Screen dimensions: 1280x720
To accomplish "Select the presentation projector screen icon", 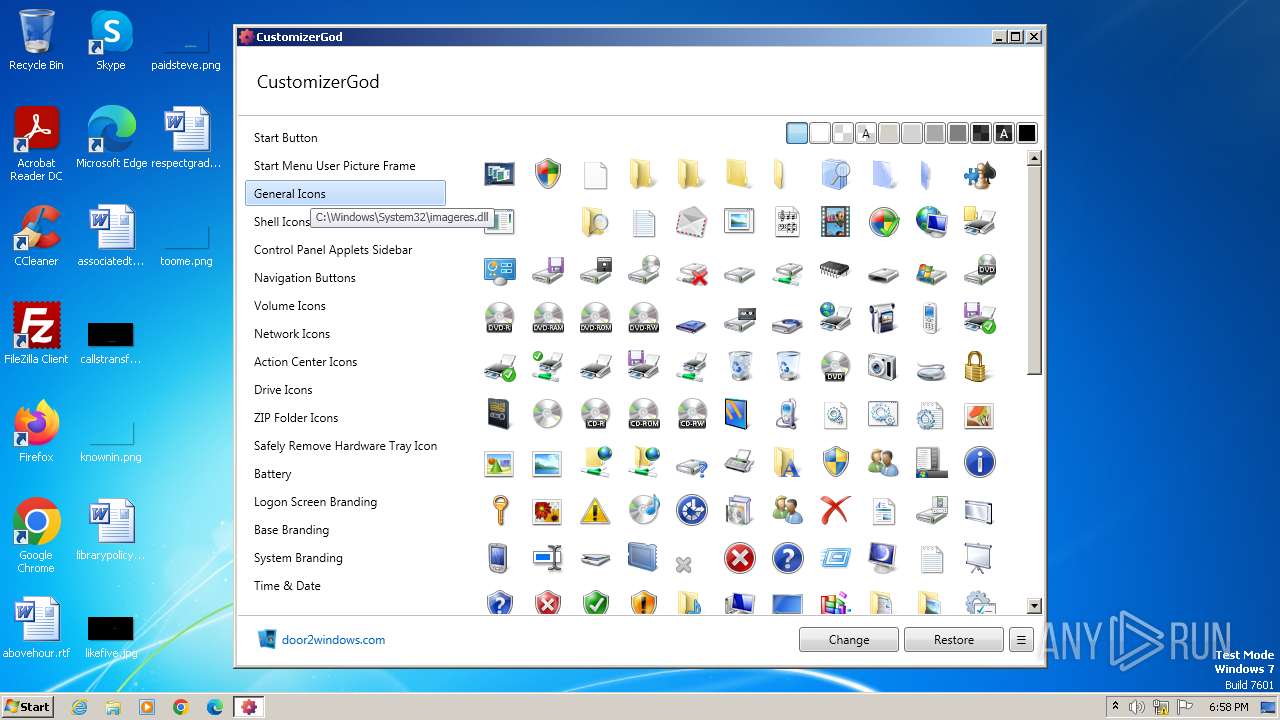I will (x=979, y=558).
